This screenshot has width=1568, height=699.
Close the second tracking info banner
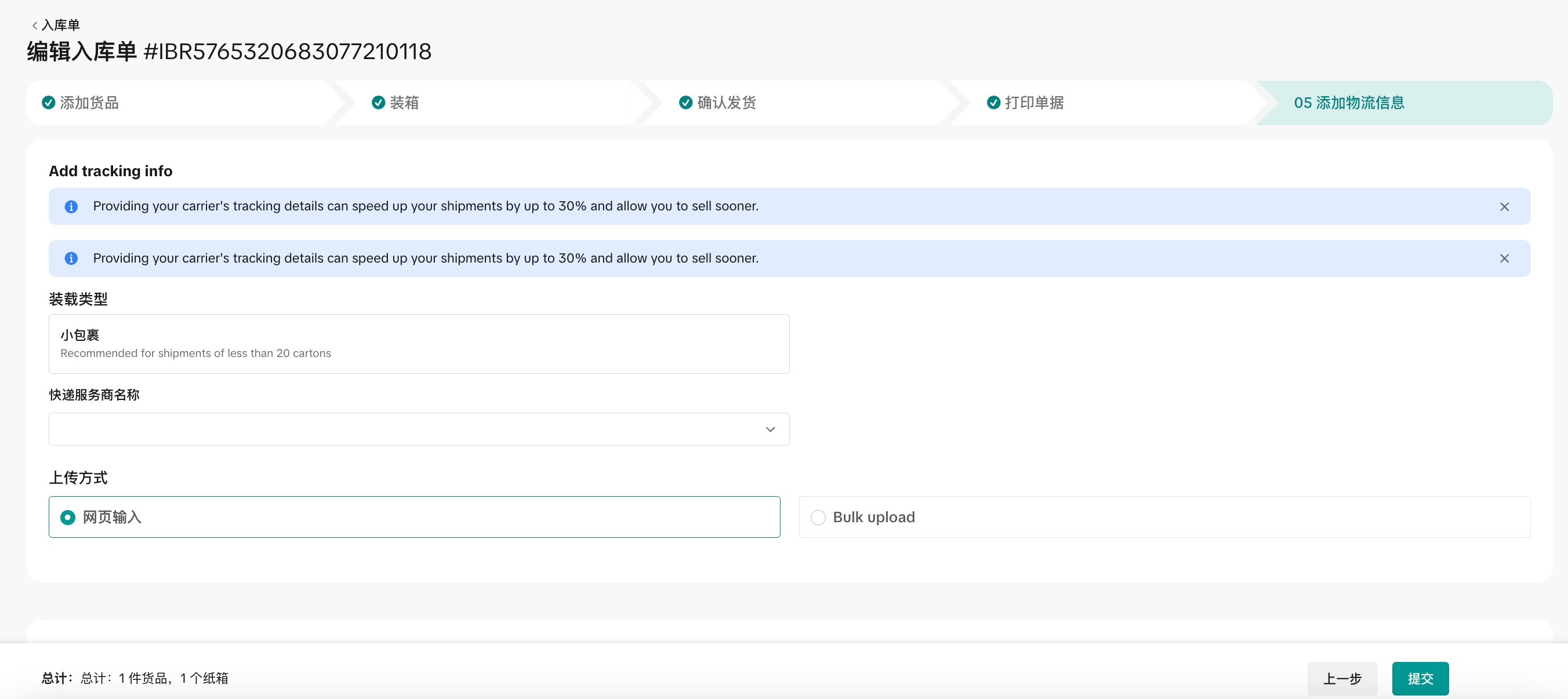click(x=1504, y=259)
